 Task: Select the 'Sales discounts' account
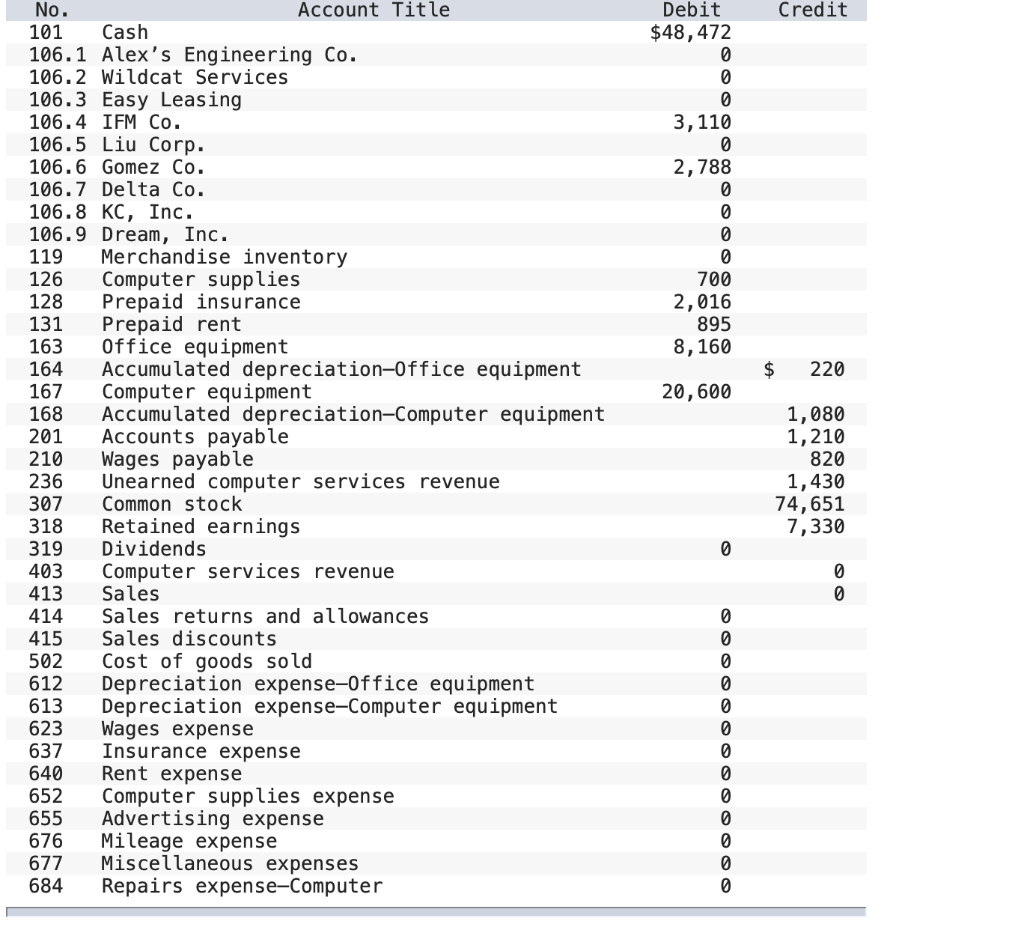point(189,639)
